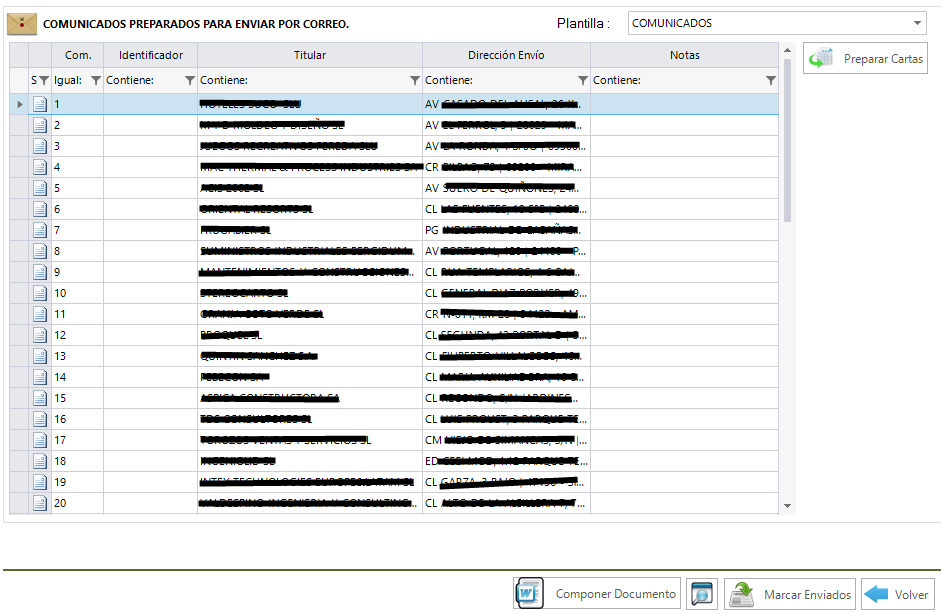
Task: Open the filter icon on Notas column
Action: click(770, 80)
